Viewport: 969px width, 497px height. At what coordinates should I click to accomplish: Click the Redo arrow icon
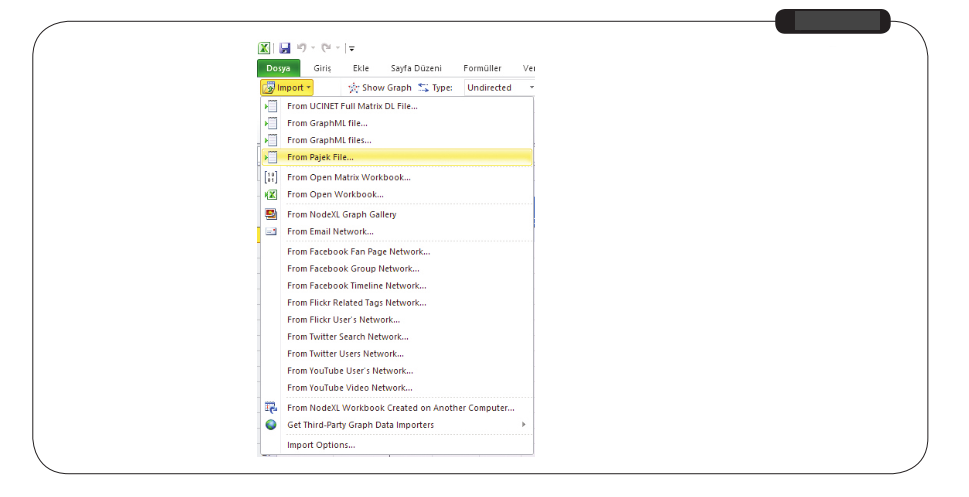click(x=326, y=48)
